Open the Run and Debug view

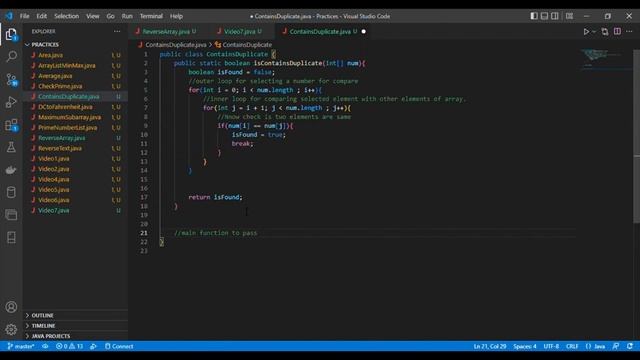11,102
